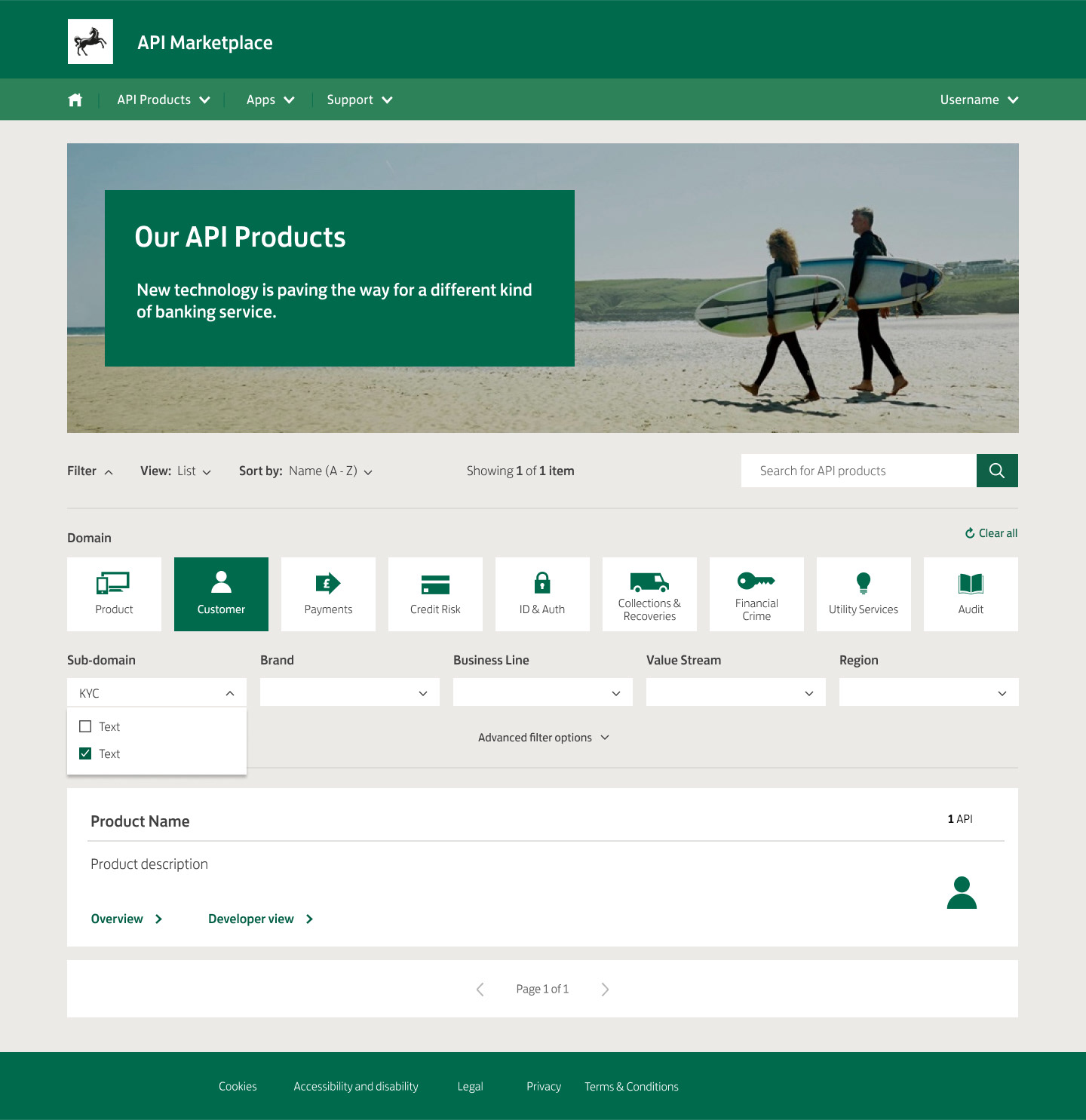Click Clear all filters
The height and width of the screenshot is (1120, 1086).
click(x=991, y=533)
